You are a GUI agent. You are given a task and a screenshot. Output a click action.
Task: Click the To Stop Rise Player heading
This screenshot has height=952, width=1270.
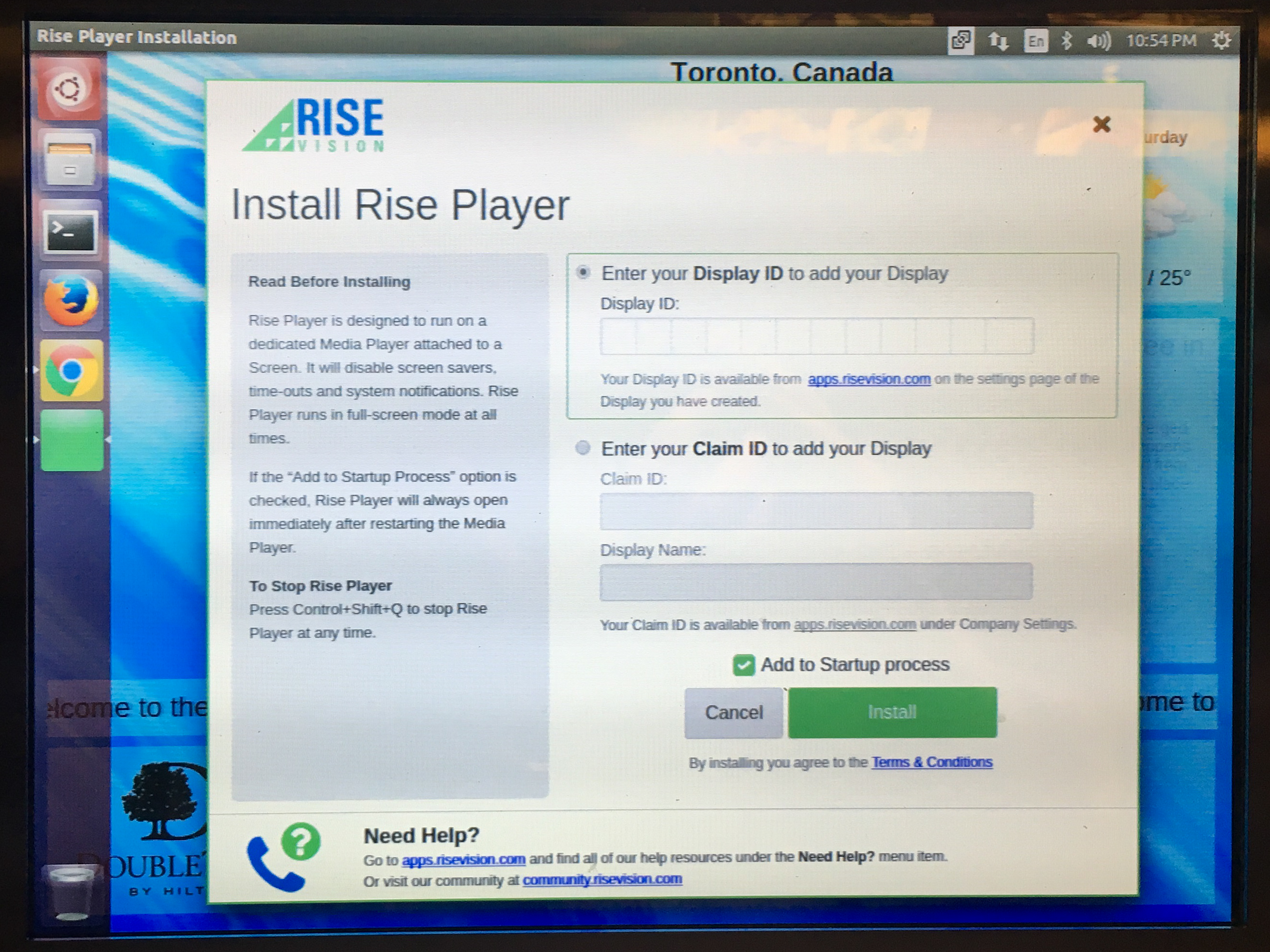coord(321,586)
